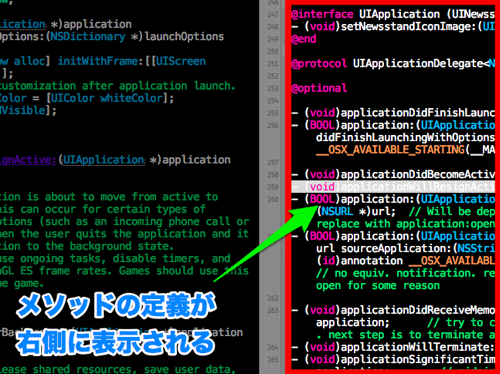Click the underlined UIApplication link in left editor

click(x=103, y=160)
